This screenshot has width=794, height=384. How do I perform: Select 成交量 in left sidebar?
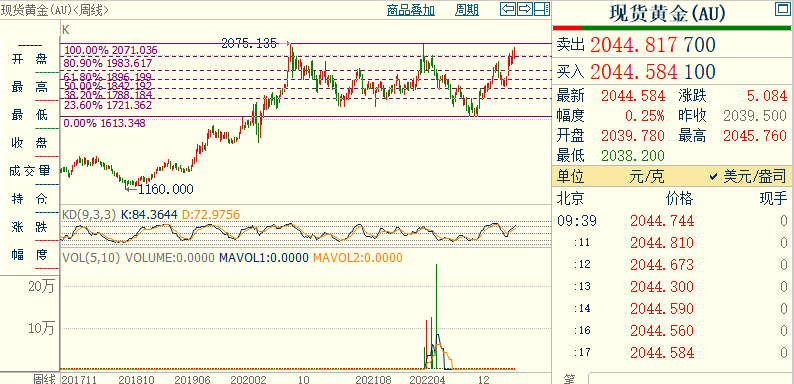pyautogui.click(x=29, y=171)
